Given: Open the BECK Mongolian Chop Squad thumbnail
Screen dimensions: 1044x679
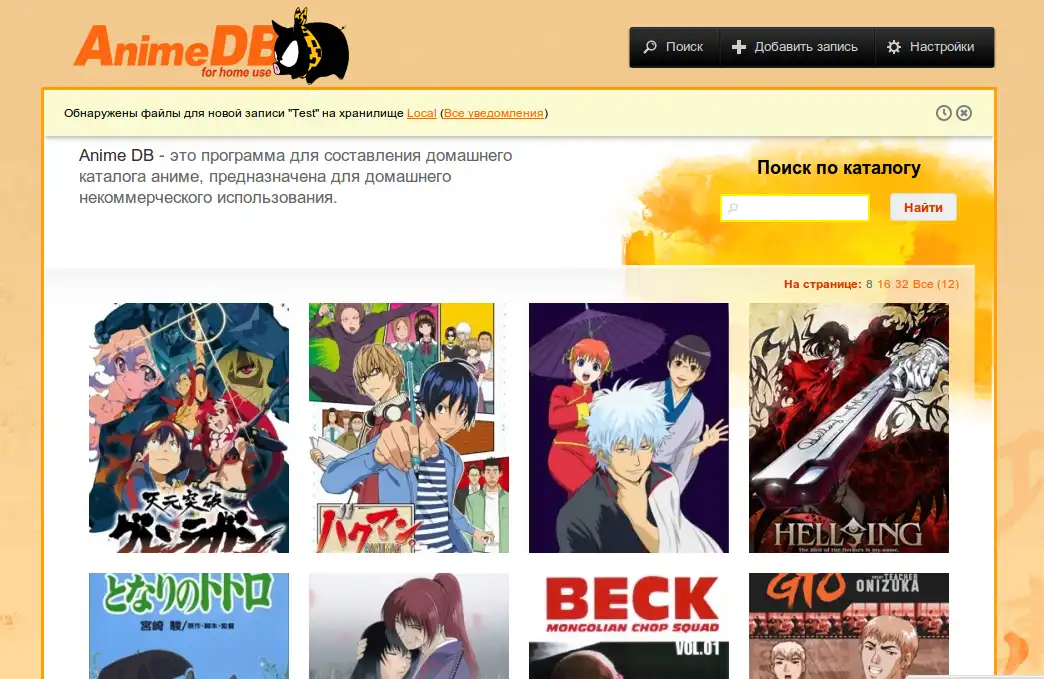Looking at the screenshot, I should pyautogui.click(x=629, y=626).
